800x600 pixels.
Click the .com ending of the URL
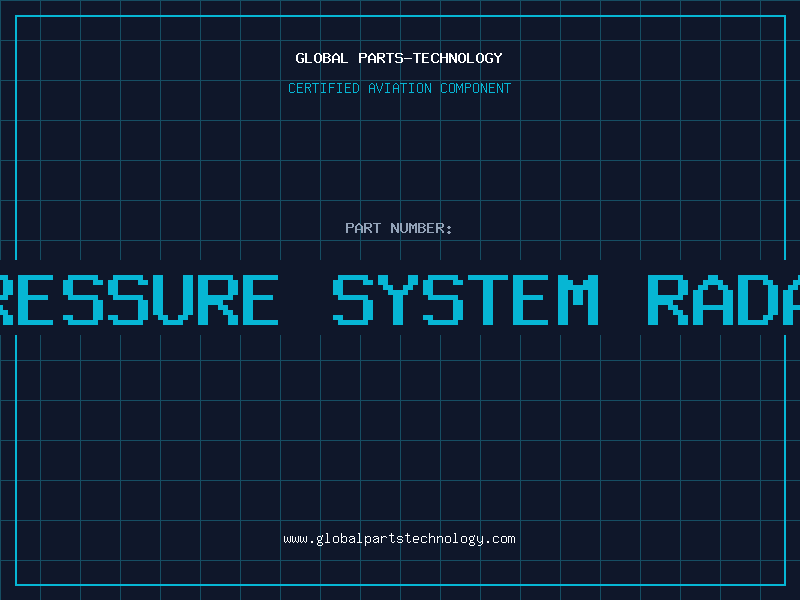click(x=500, y=538)
